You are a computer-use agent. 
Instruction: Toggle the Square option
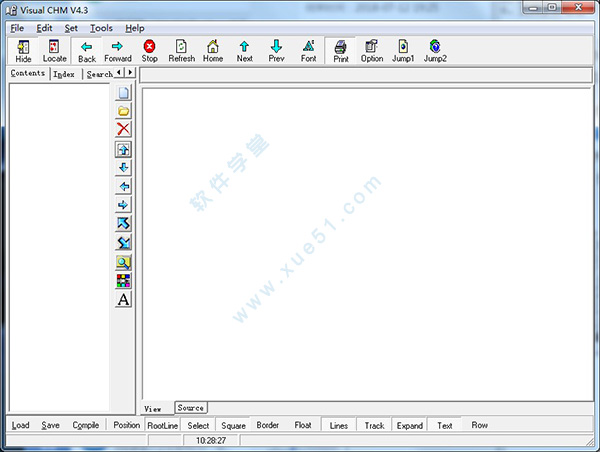(x=233, y=426)
